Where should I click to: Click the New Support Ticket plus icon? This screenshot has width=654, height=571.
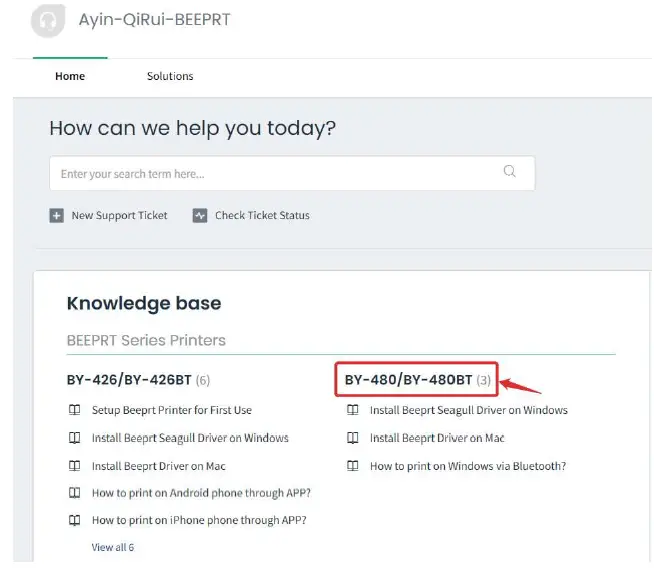(56, 215)
